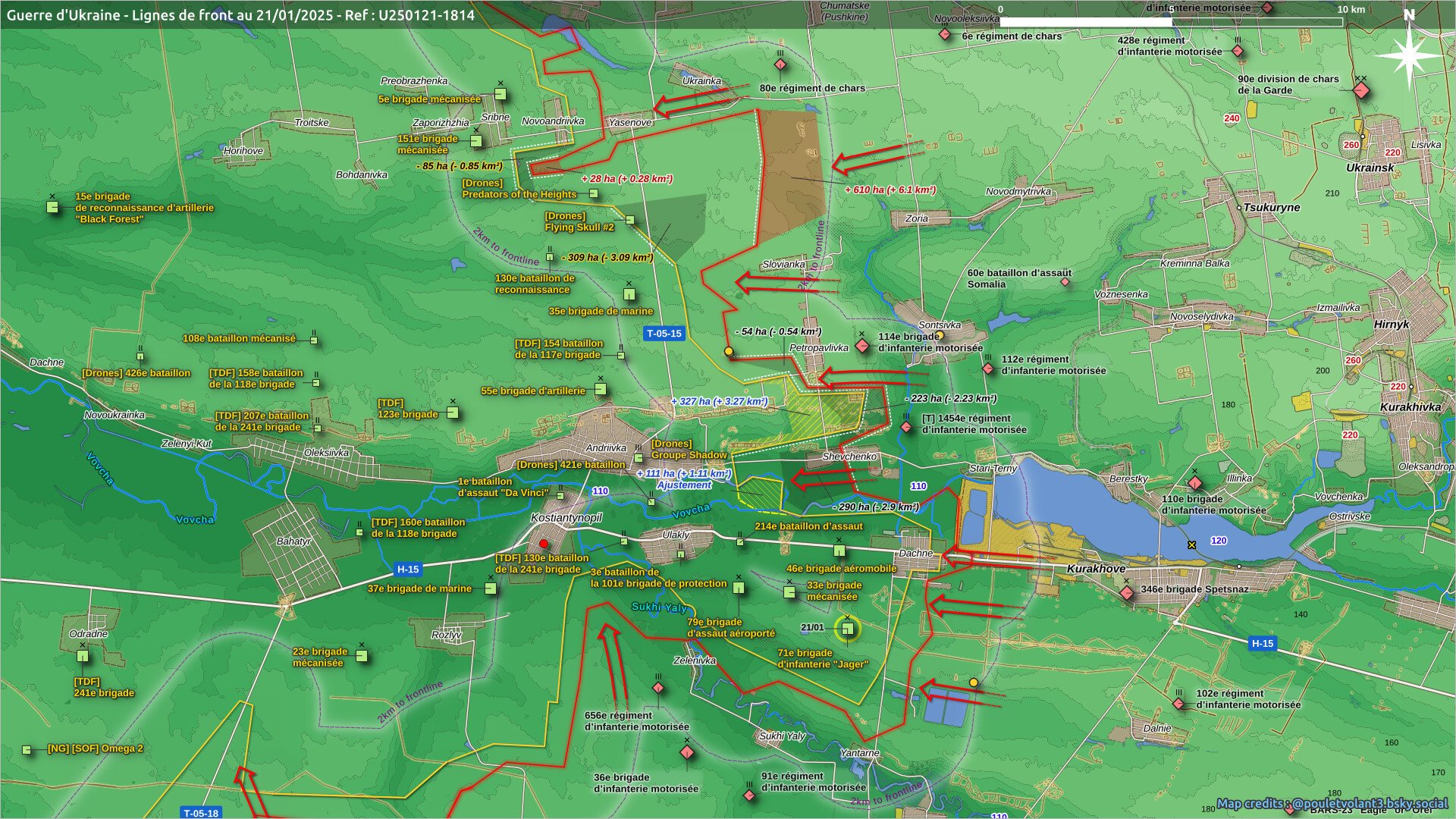Click the Petropavlivka village label
This screenshot has height=819, width=1456.
819,347
